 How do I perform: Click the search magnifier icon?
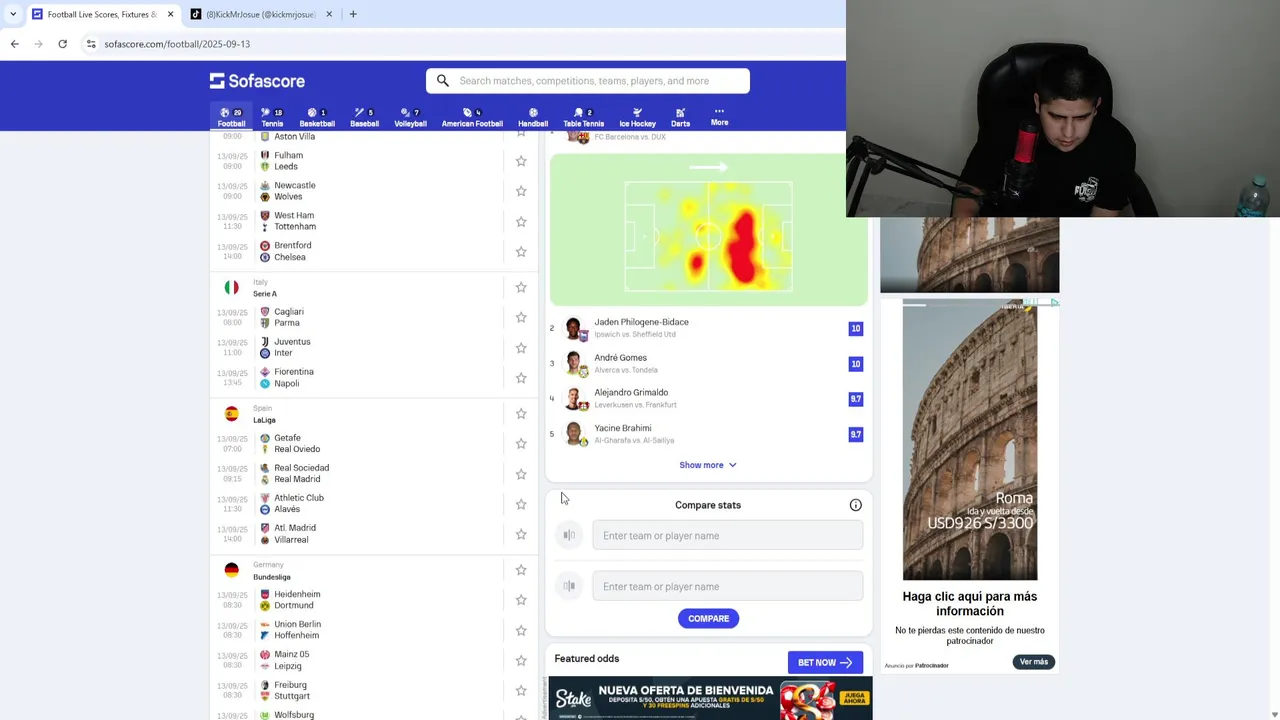(443, 81)
